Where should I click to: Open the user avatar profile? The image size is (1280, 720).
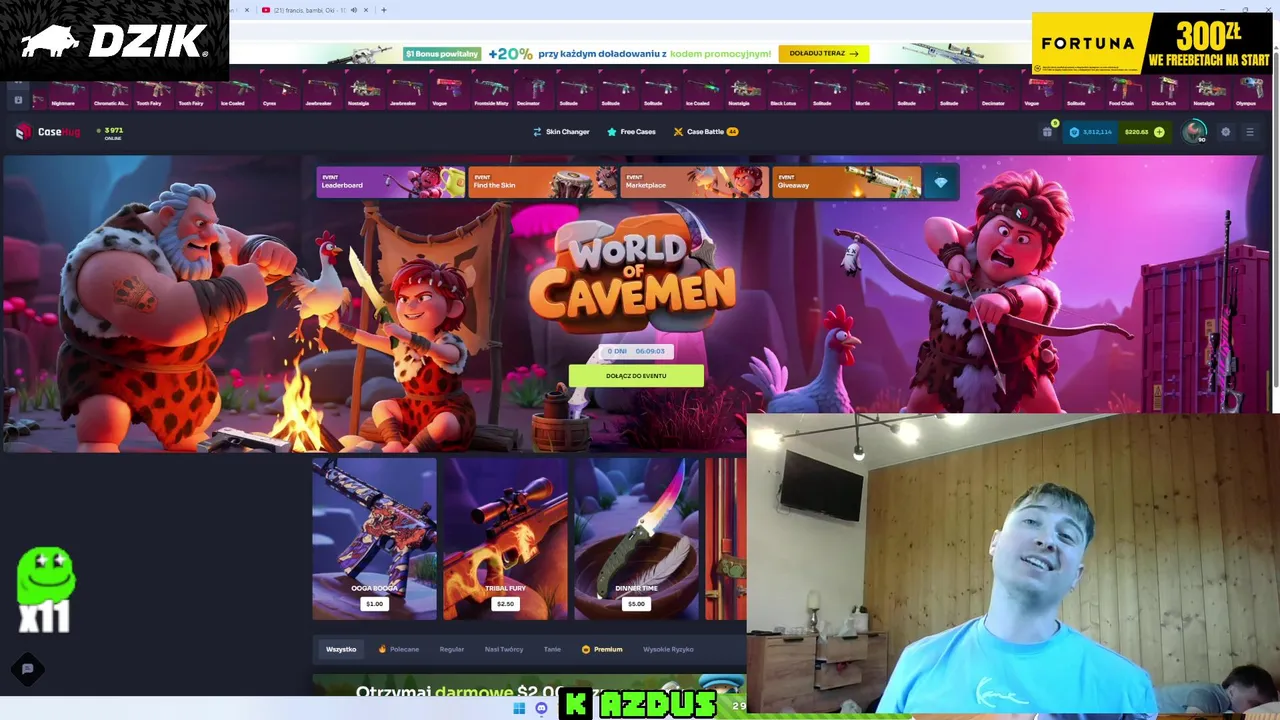[1194, 132]
